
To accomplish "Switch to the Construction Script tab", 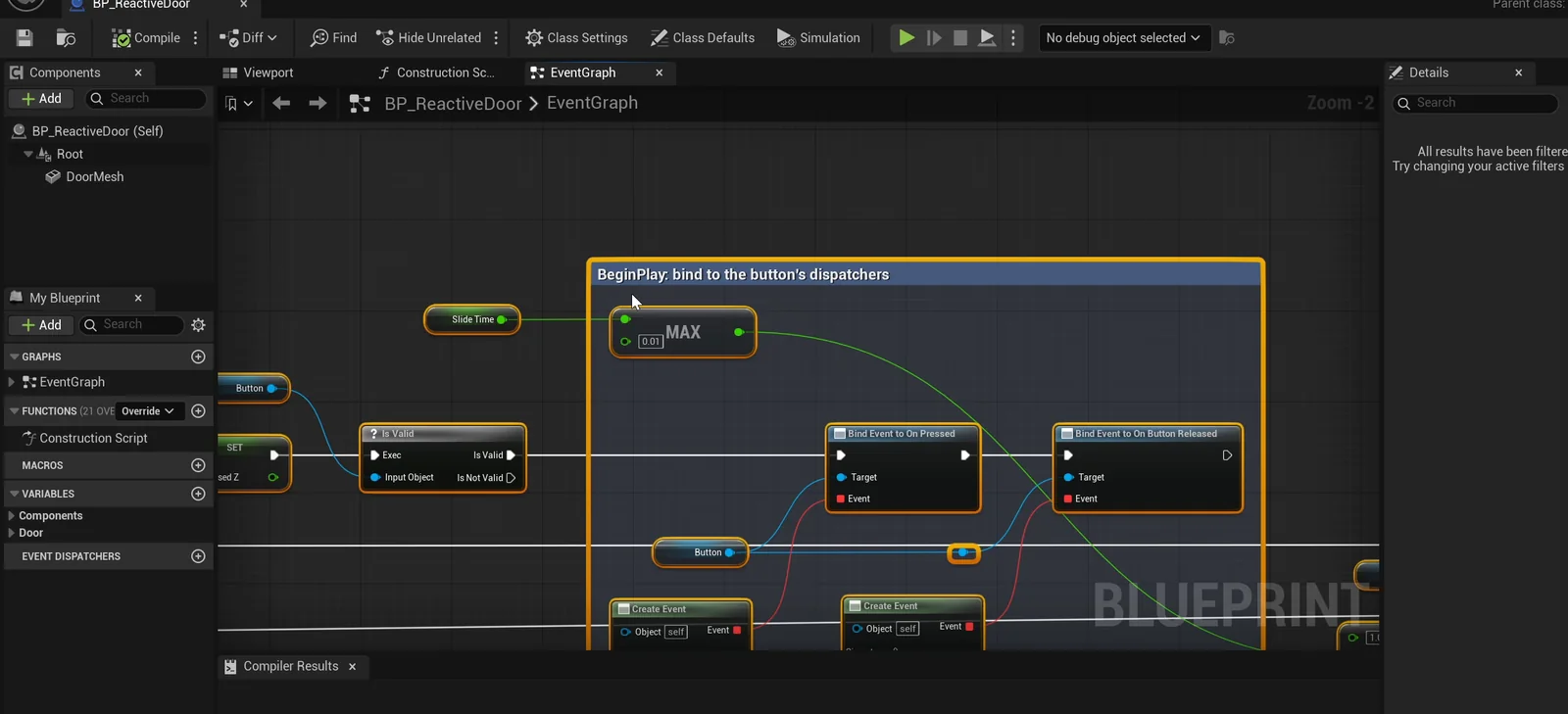I will pyautogui.click(x=436, y=72).
